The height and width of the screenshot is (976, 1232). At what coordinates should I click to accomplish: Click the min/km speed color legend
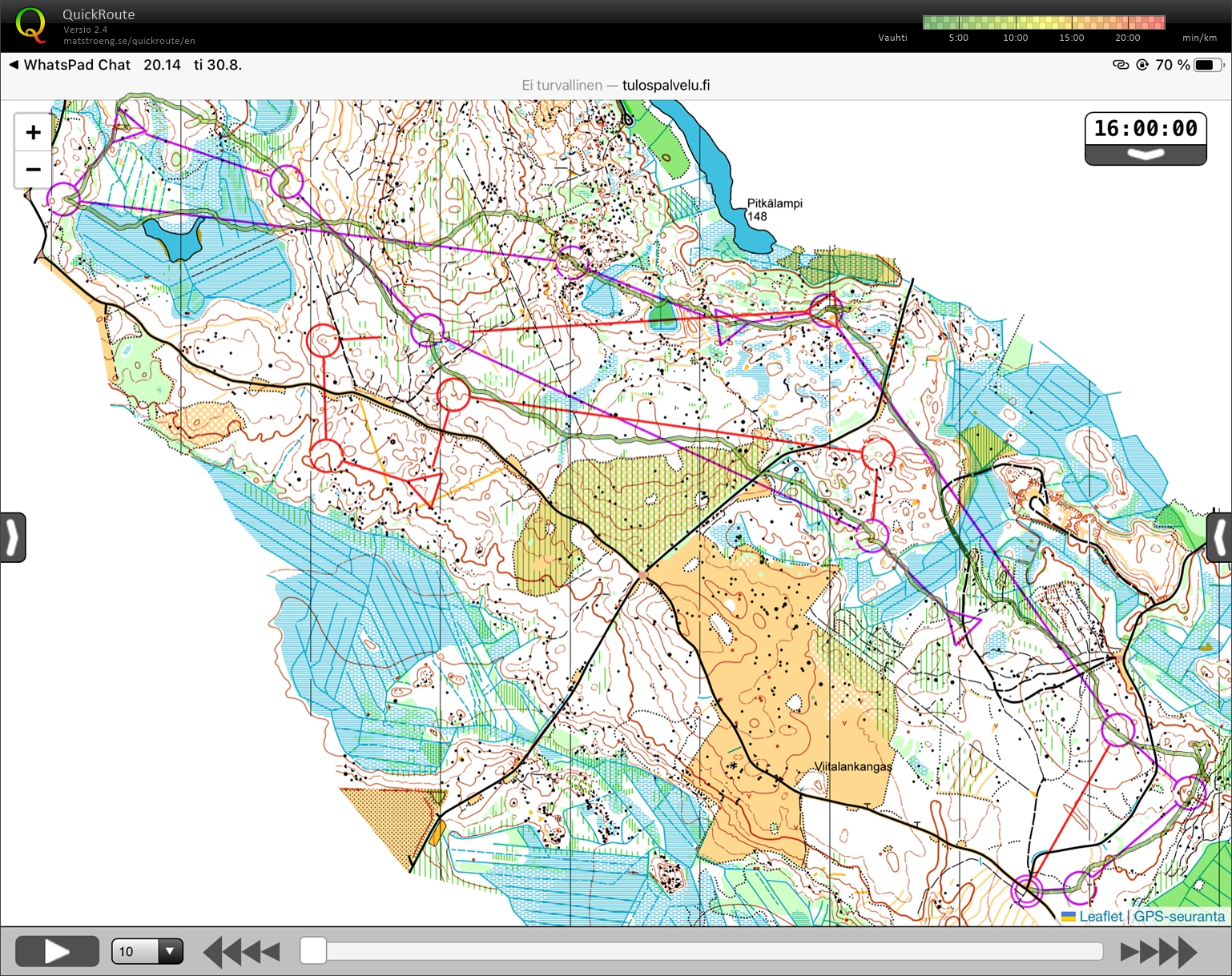1043,22
